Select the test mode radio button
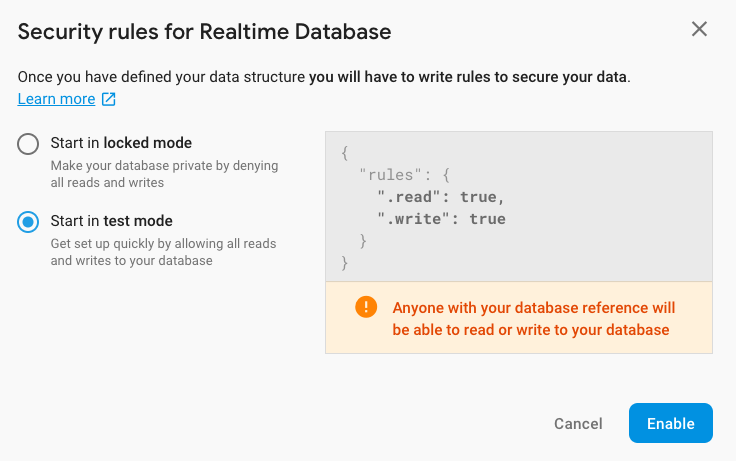The image size is (736, 461). point(28,222)
